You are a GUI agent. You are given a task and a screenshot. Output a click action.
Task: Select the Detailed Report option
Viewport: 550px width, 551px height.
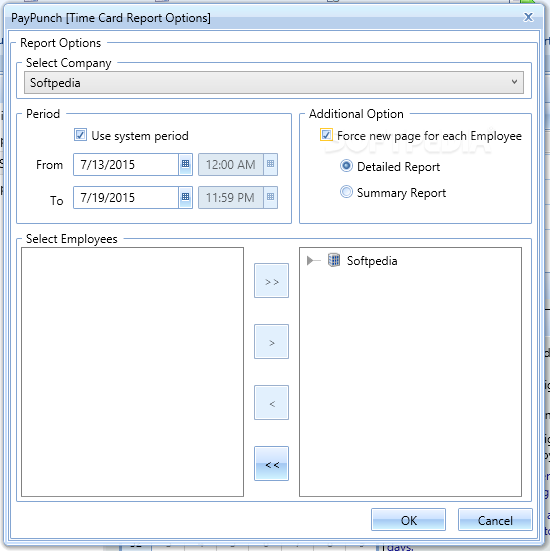coord(346,166)
